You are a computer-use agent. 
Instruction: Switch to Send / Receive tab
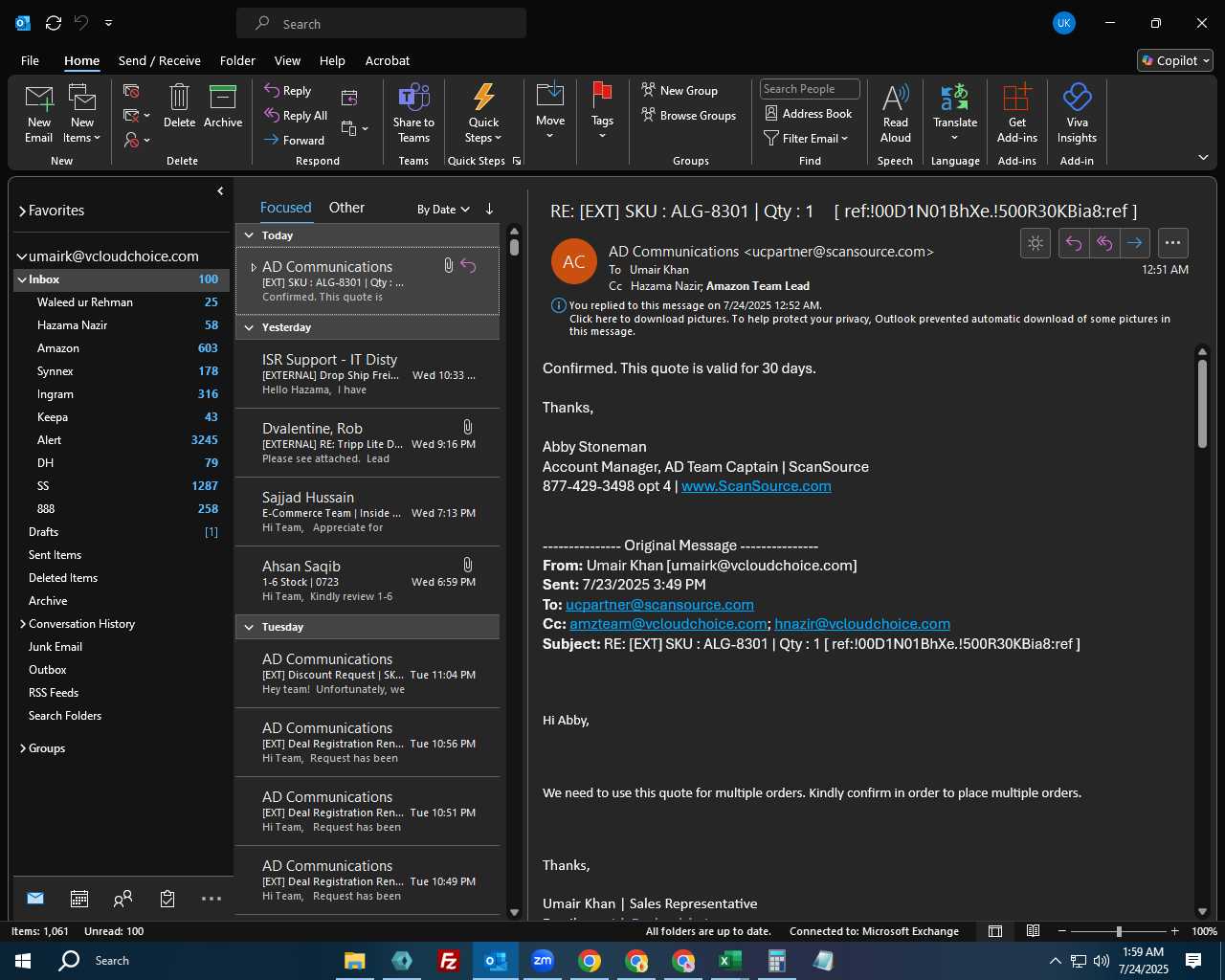coord(160,60)
